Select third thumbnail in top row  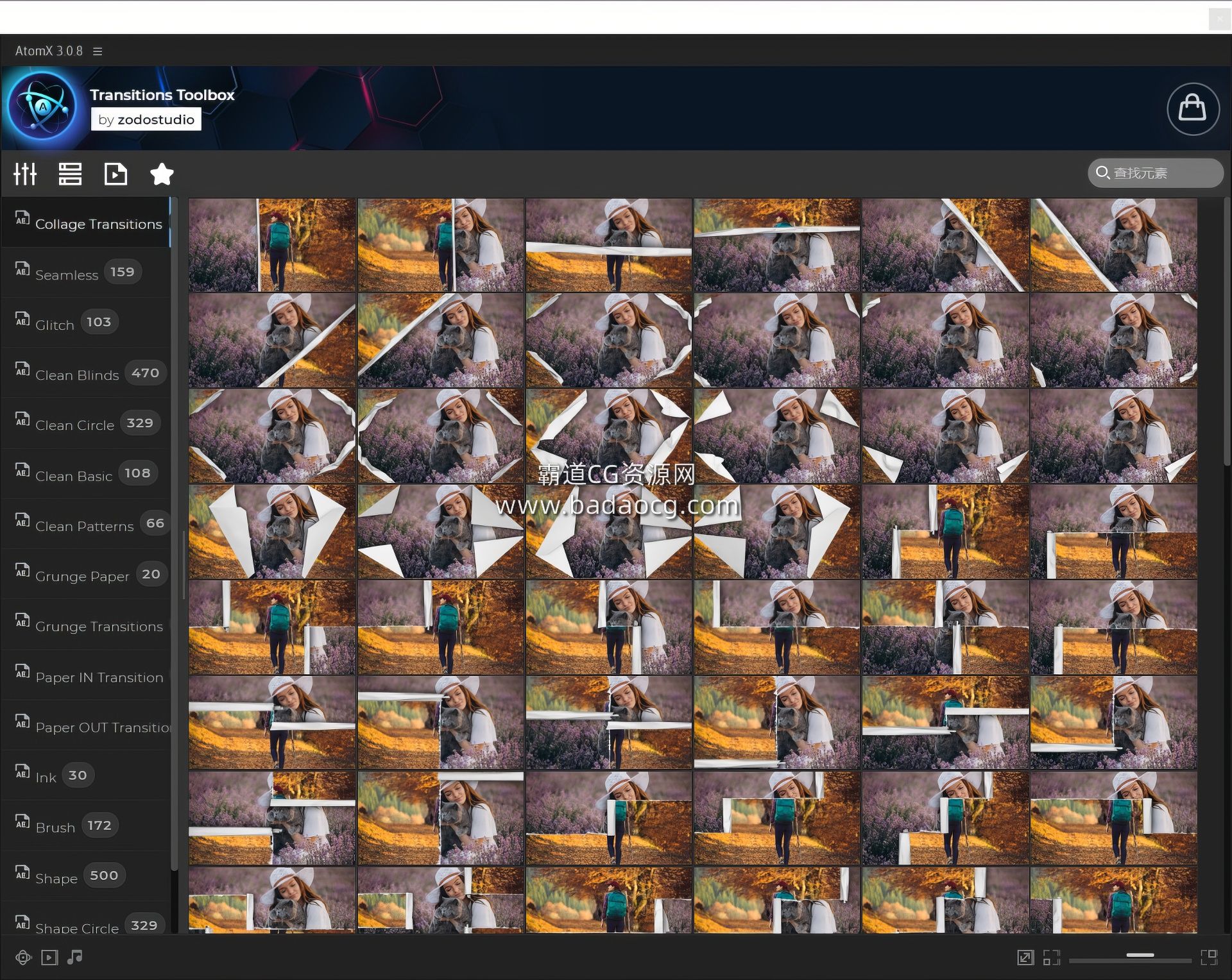click(x=608, y=245)
